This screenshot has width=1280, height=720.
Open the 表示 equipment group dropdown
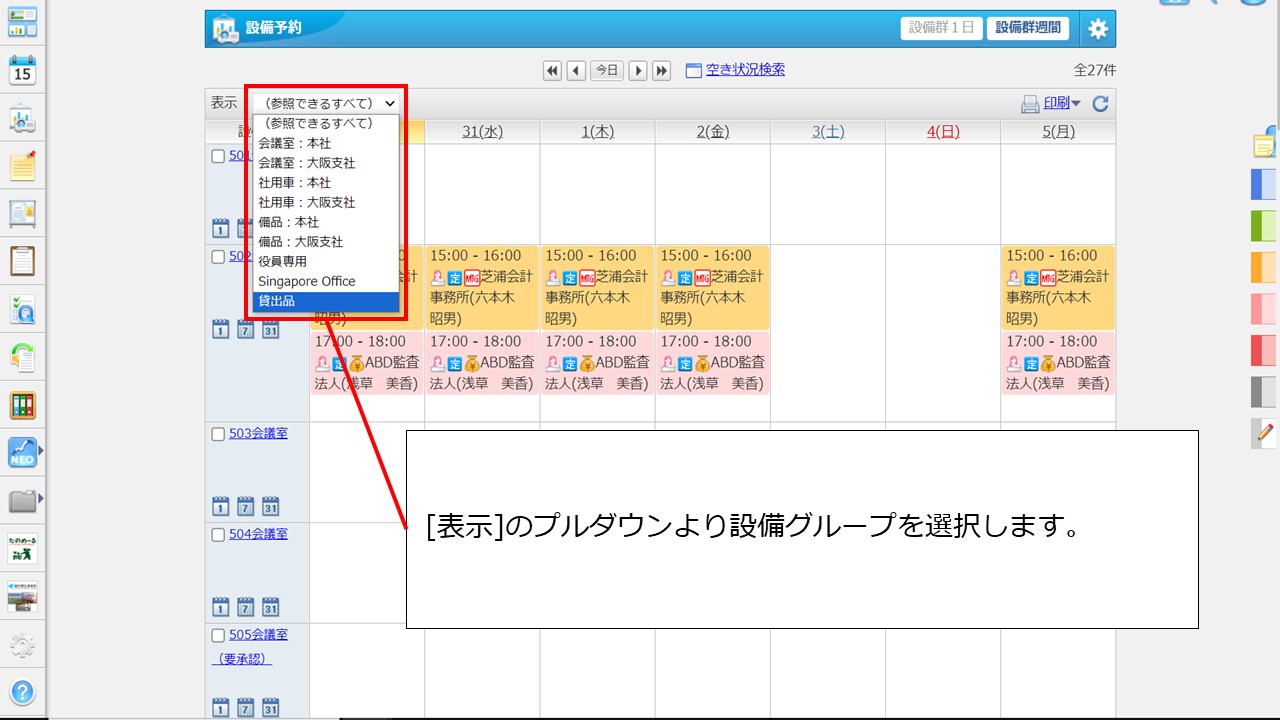coord(326,103)
